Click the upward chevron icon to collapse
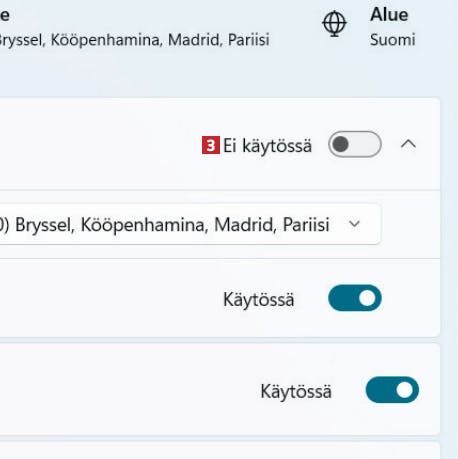 point(408,144)
